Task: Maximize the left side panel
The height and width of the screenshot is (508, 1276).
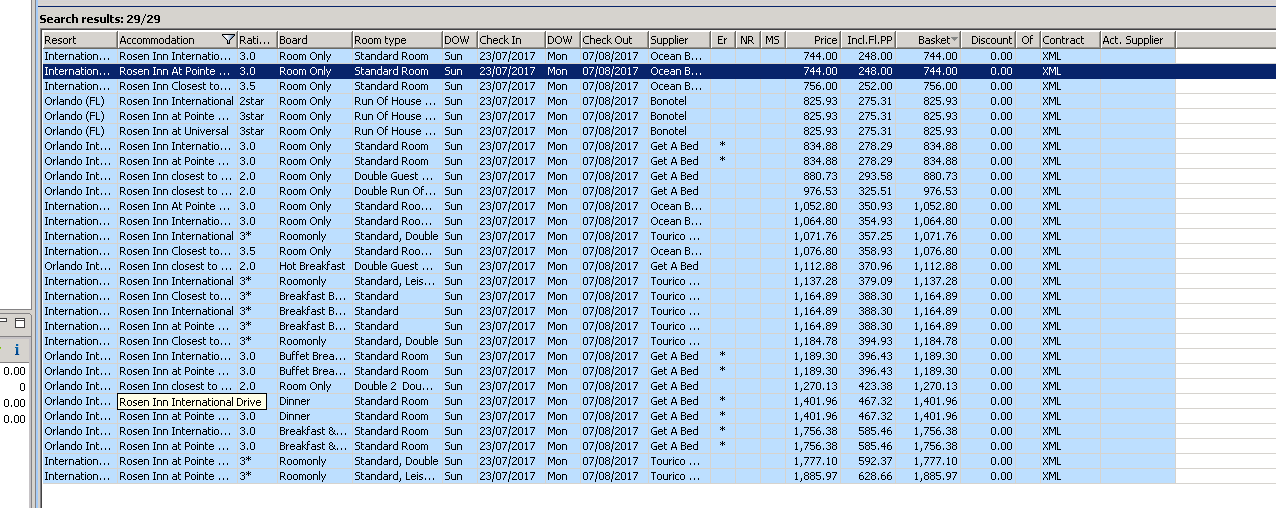Action: (20, 323)
